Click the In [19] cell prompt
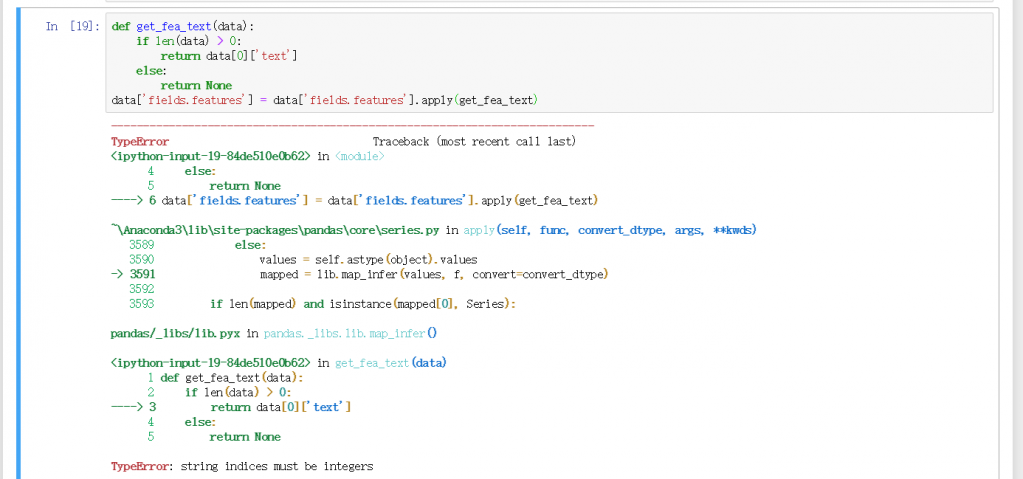The height and width of the screenshot is (479, 1023). [72, 26]
